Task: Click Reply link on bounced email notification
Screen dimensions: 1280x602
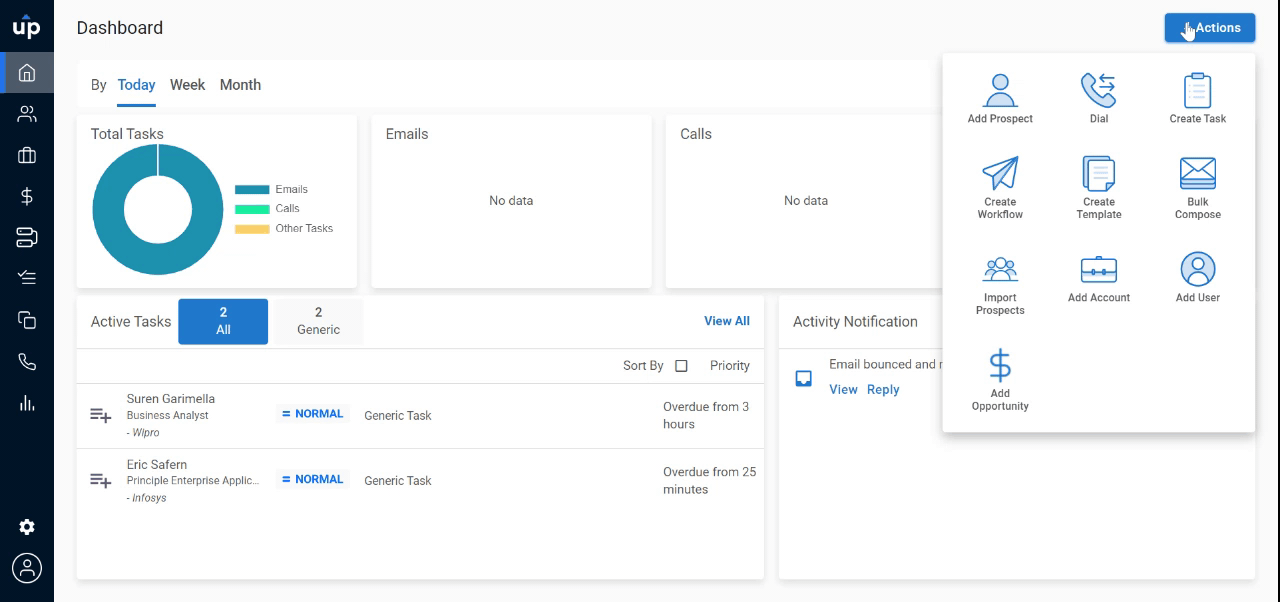Action: tap(883, 390)
